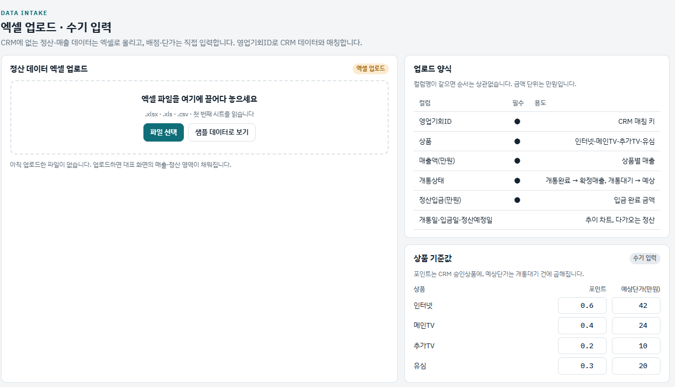
Task: Click the 필수 table header
Action: coord(518,103)
